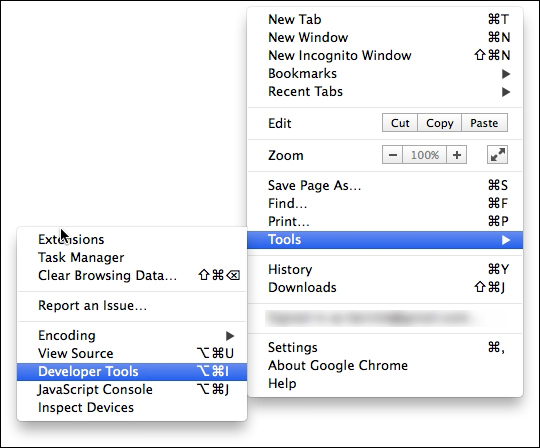Click the fullscreen arrows icon beside Zoom
Viewport: 540px width, 448px height.
pos(497,155)
